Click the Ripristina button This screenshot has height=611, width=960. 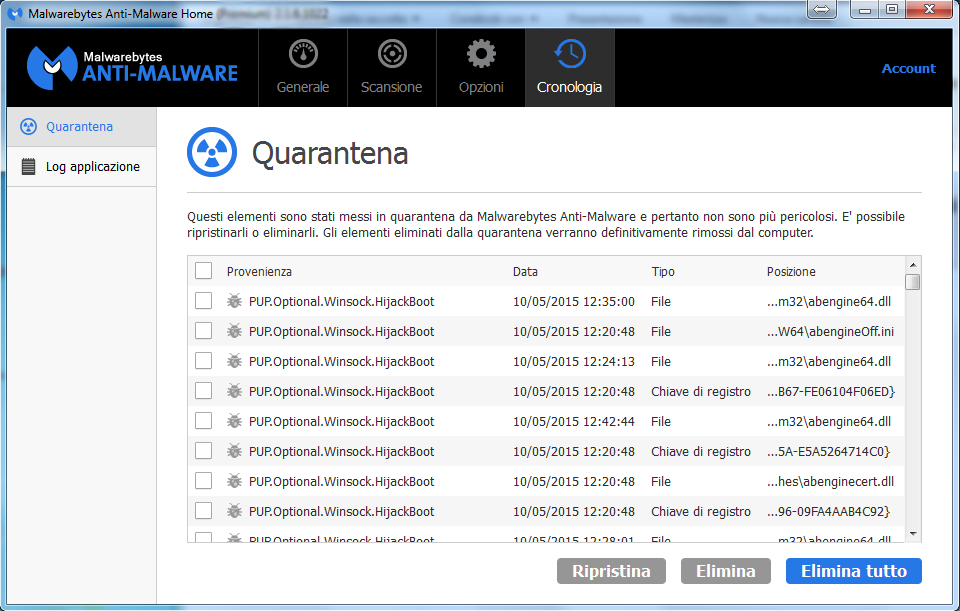611,571
